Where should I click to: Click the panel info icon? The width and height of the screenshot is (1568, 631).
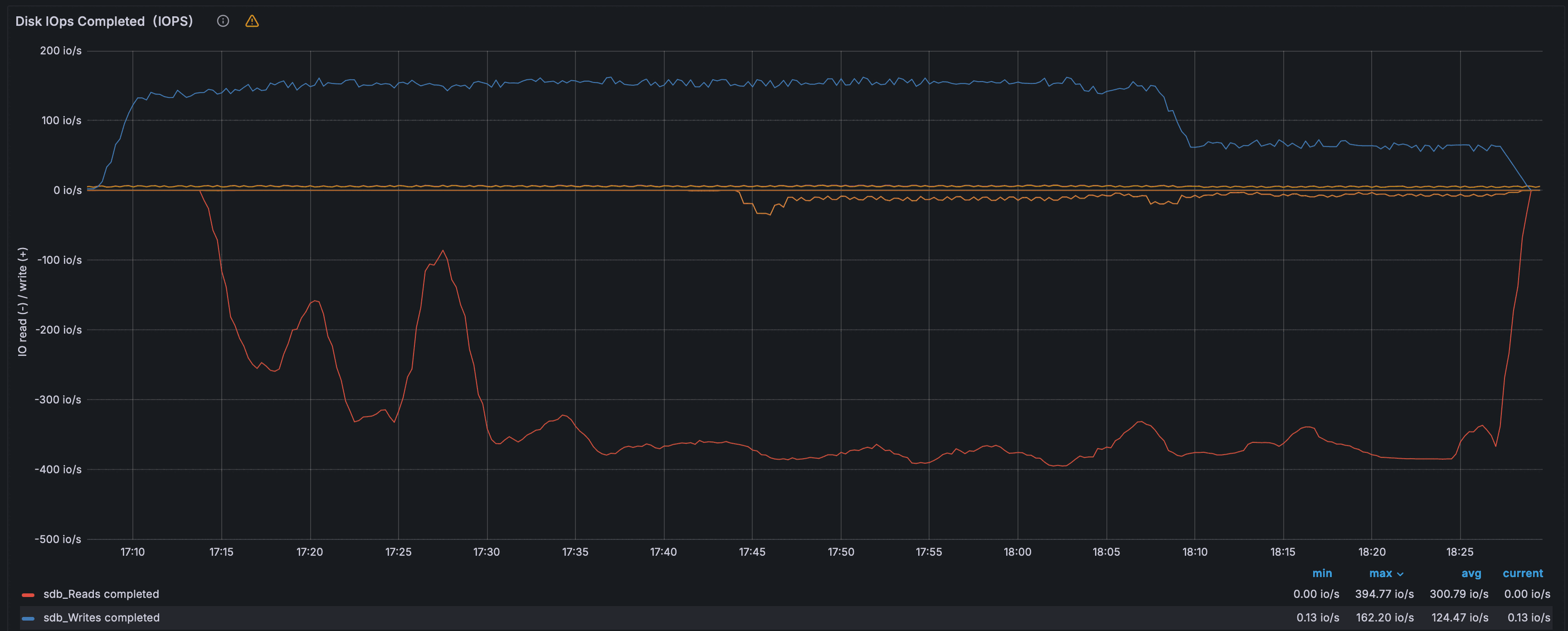point(223,21)
